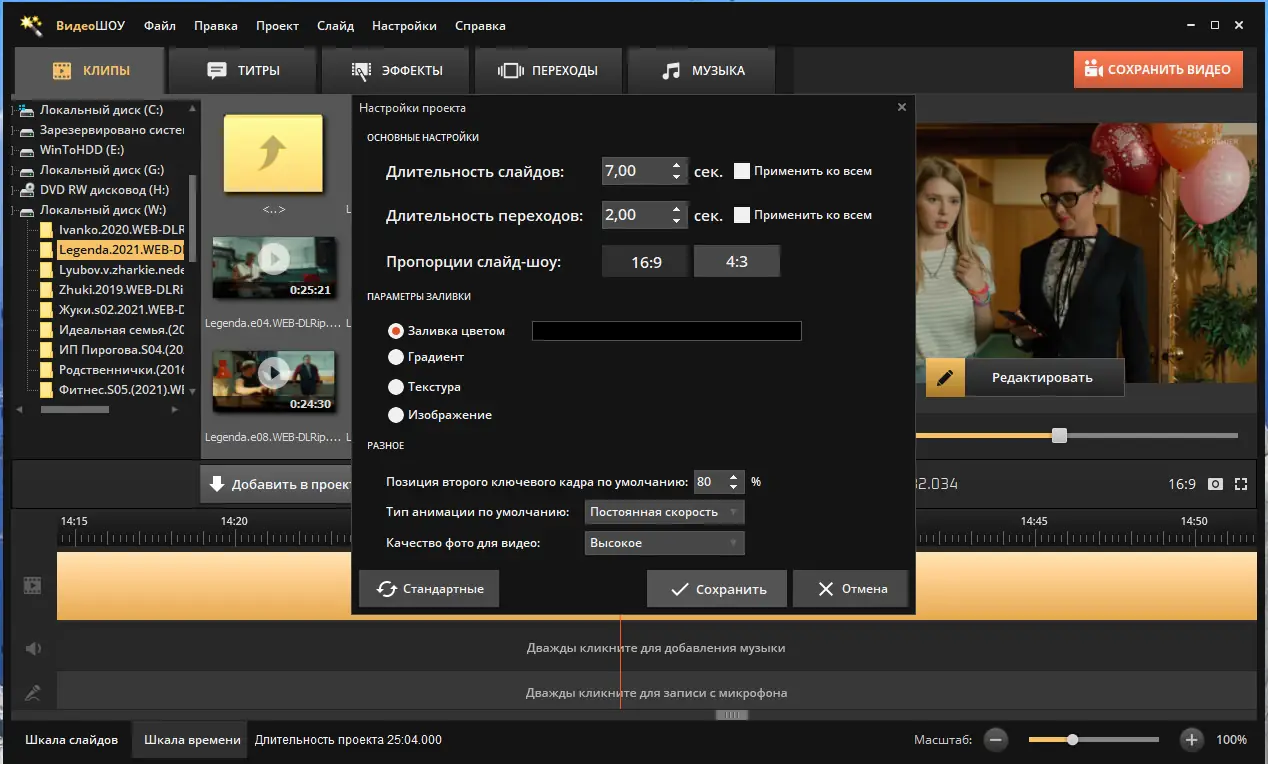Check Применить ко всем for slide duration

click(742, 171)
